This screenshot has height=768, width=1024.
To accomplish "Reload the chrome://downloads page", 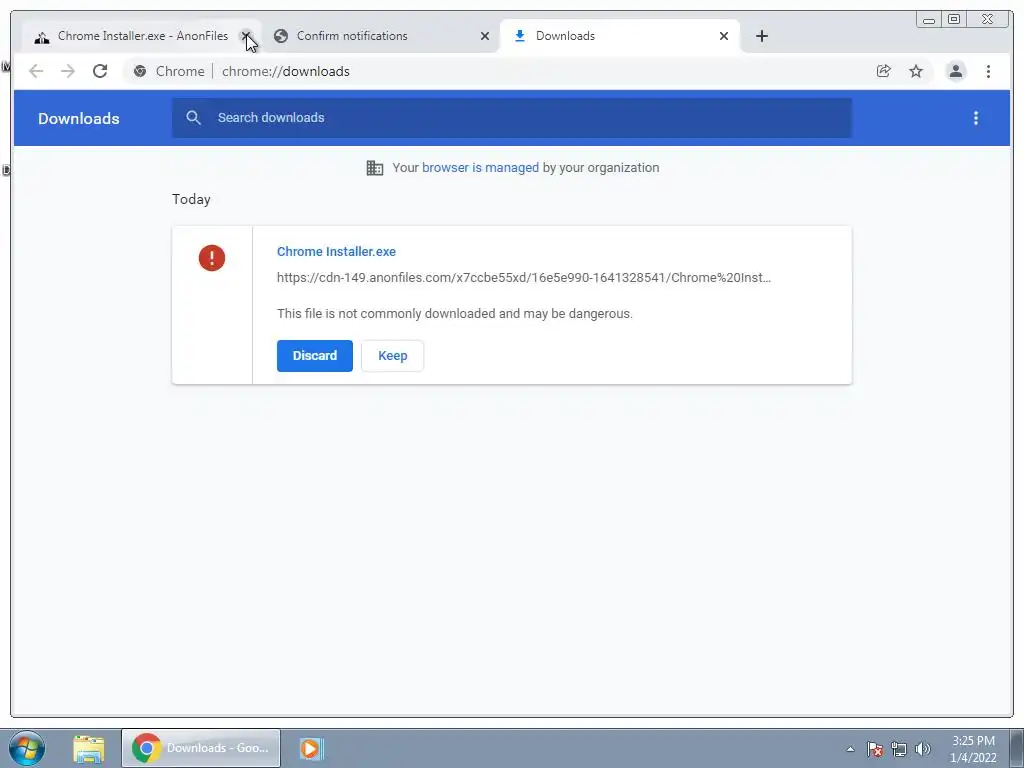I will pos(100,71).
